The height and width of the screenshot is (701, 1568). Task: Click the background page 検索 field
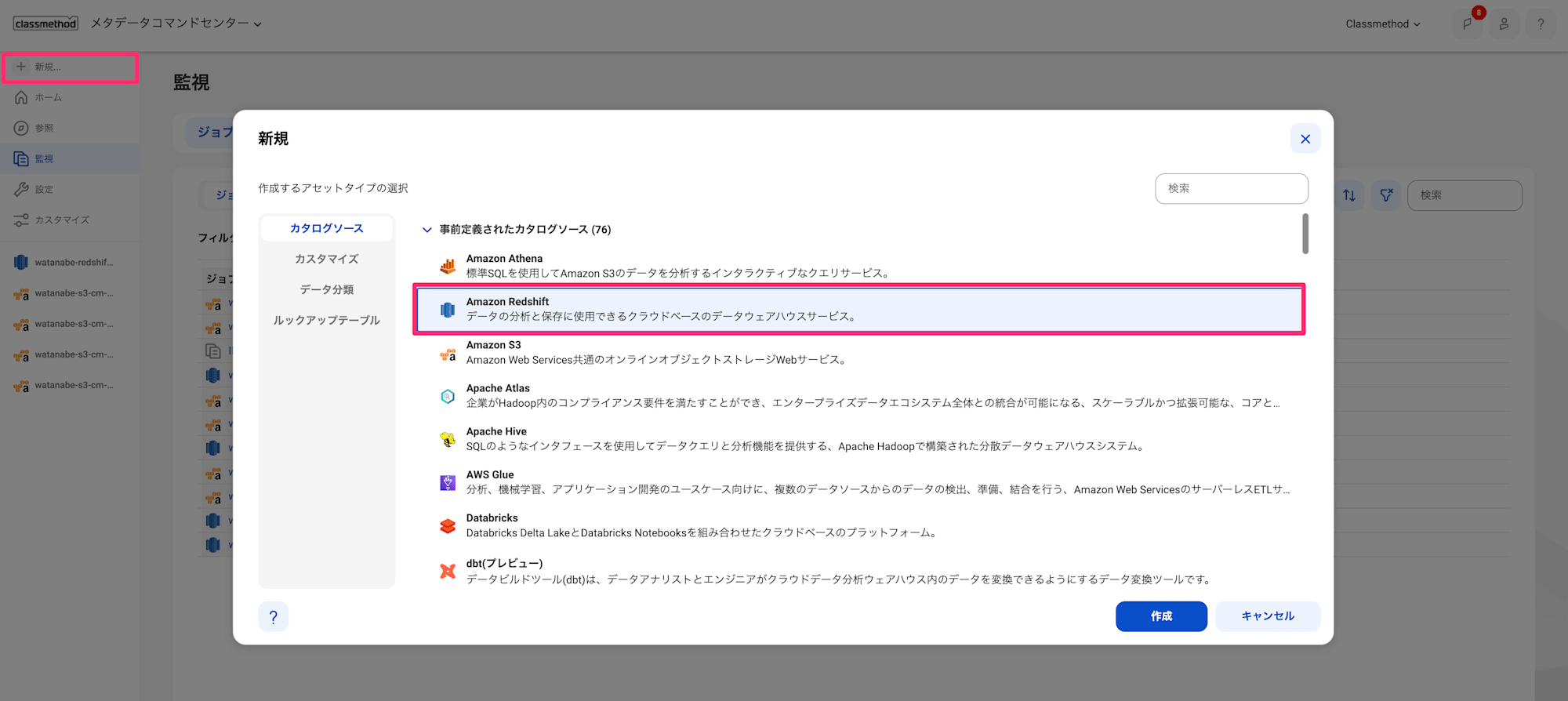[x=1465, y=195]
